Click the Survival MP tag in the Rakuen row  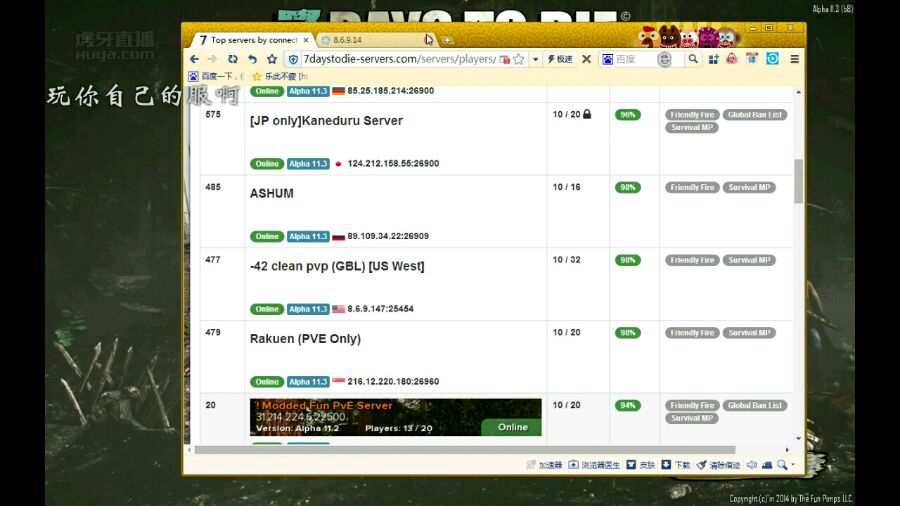pyautogui.click(x=749, y=333)
